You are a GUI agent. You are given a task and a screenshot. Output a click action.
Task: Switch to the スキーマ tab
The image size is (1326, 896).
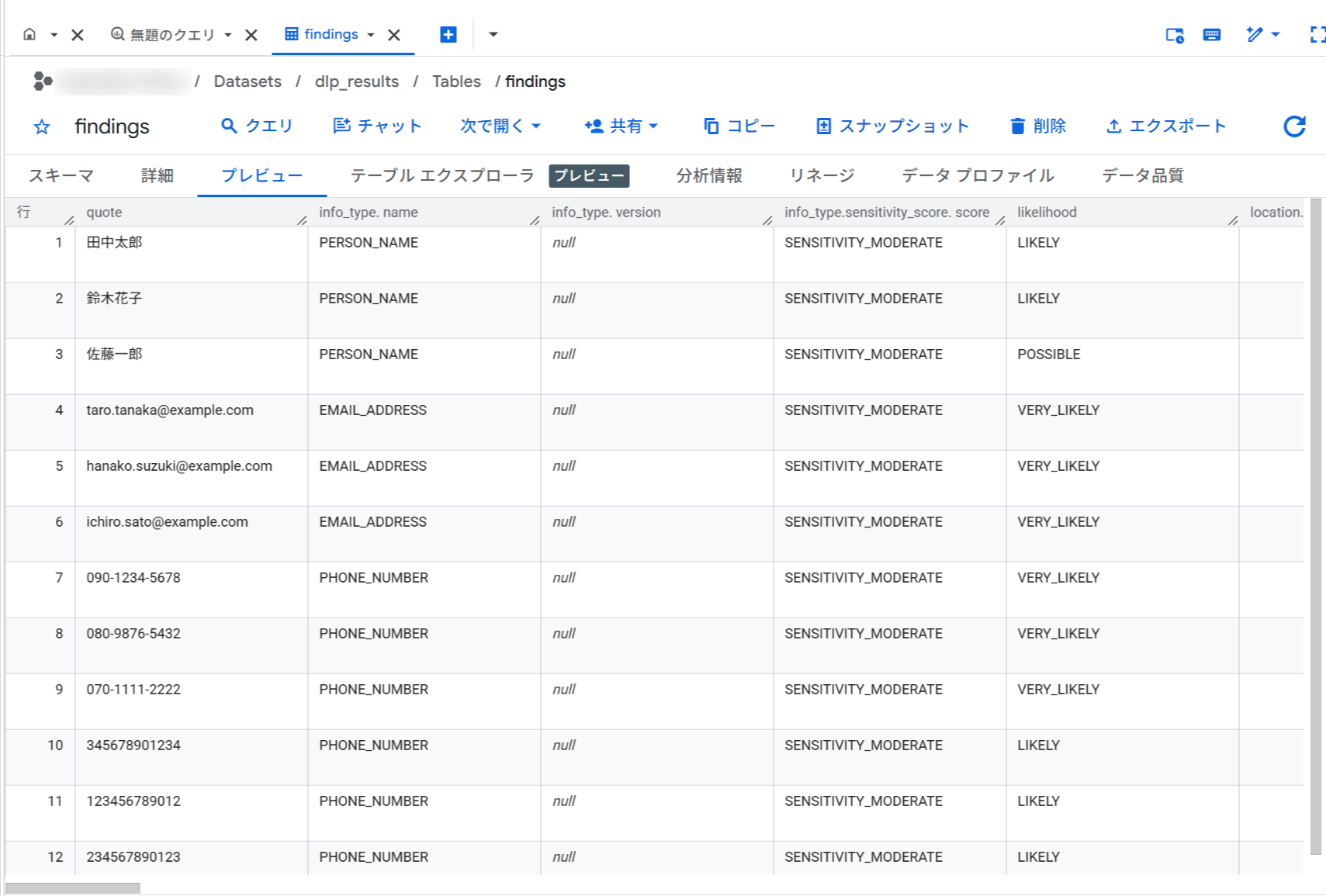[61, 175]
